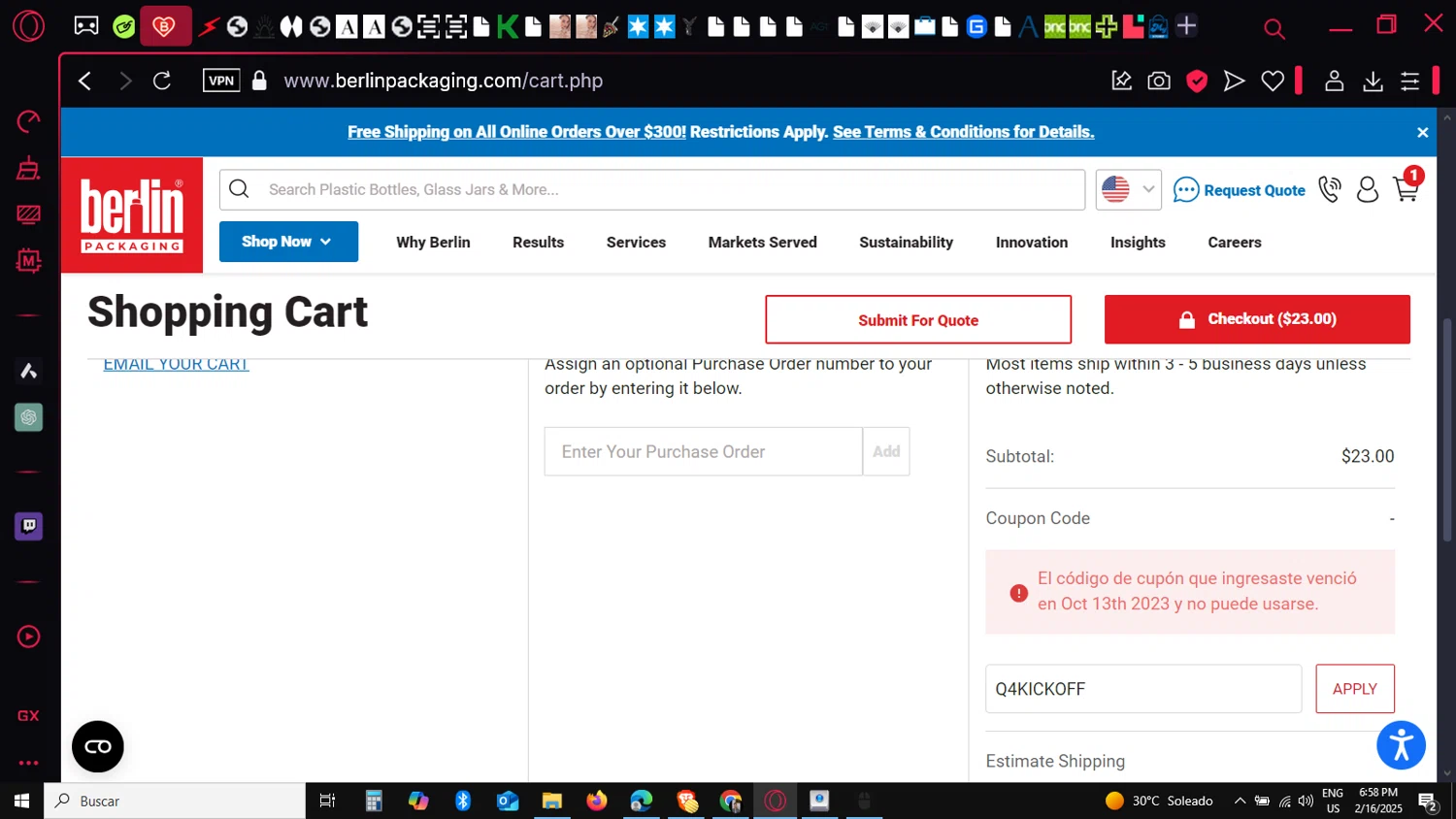Open sidebar three-dots settings
The image size is (1456, 819).
[x=29, y=763]
